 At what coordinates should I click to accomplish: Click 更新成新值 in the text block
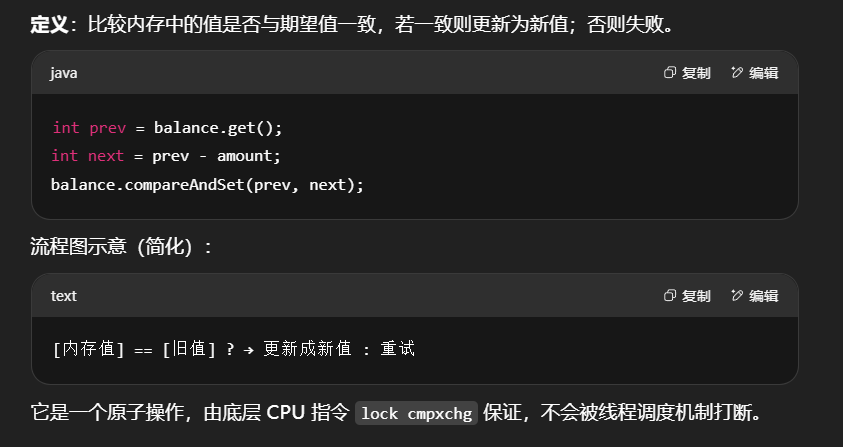point(307,349)
